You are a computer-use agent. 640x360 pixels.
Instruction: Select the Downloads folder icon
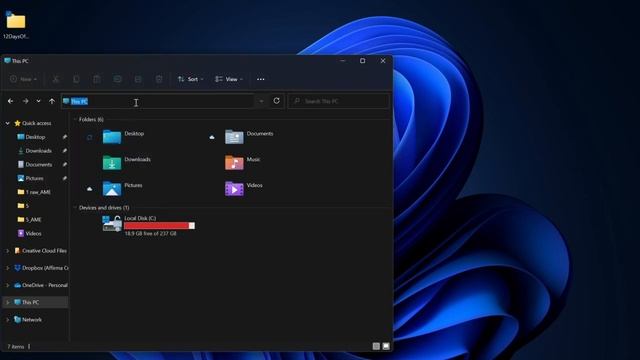point(112,162)
